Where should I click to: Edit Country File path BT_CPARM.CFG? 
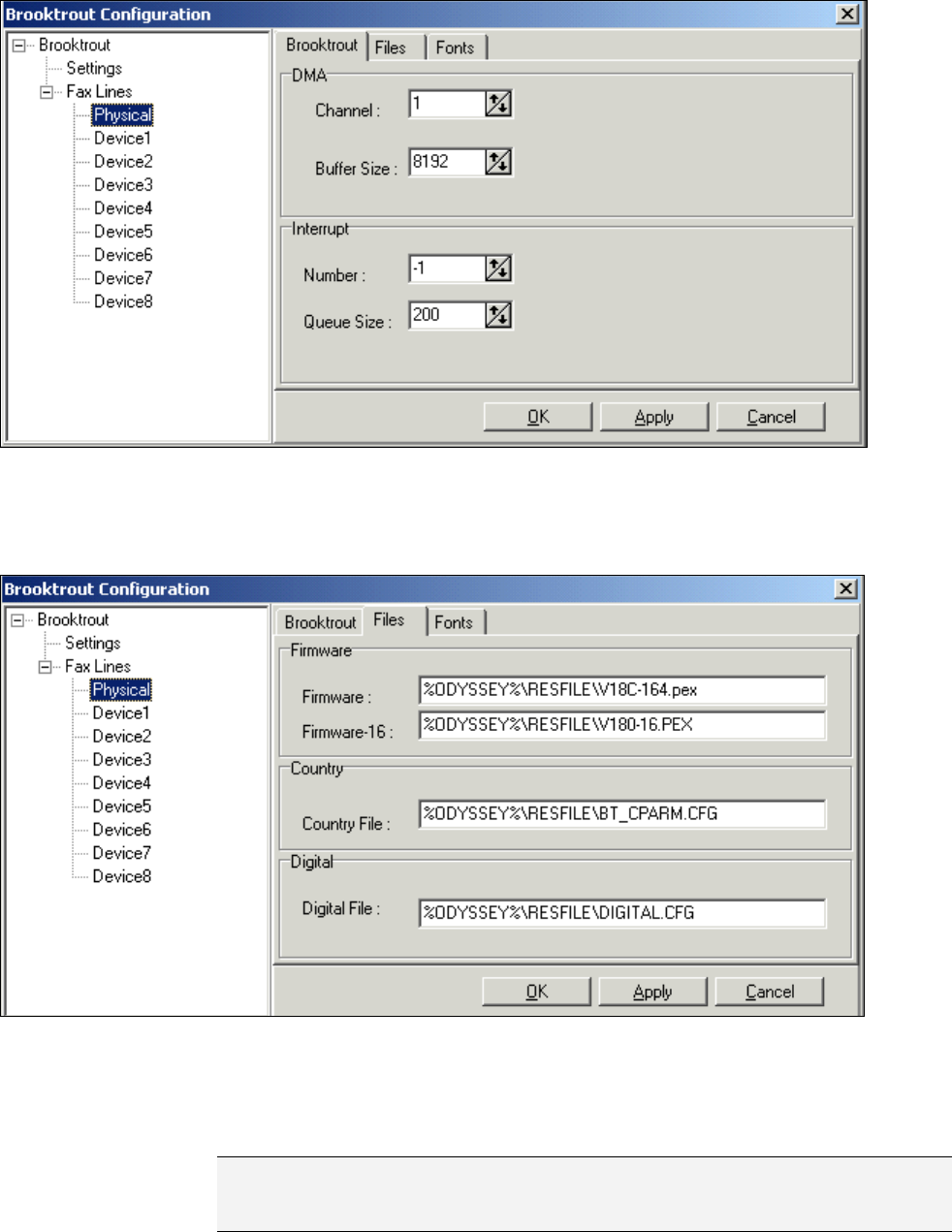622,814
